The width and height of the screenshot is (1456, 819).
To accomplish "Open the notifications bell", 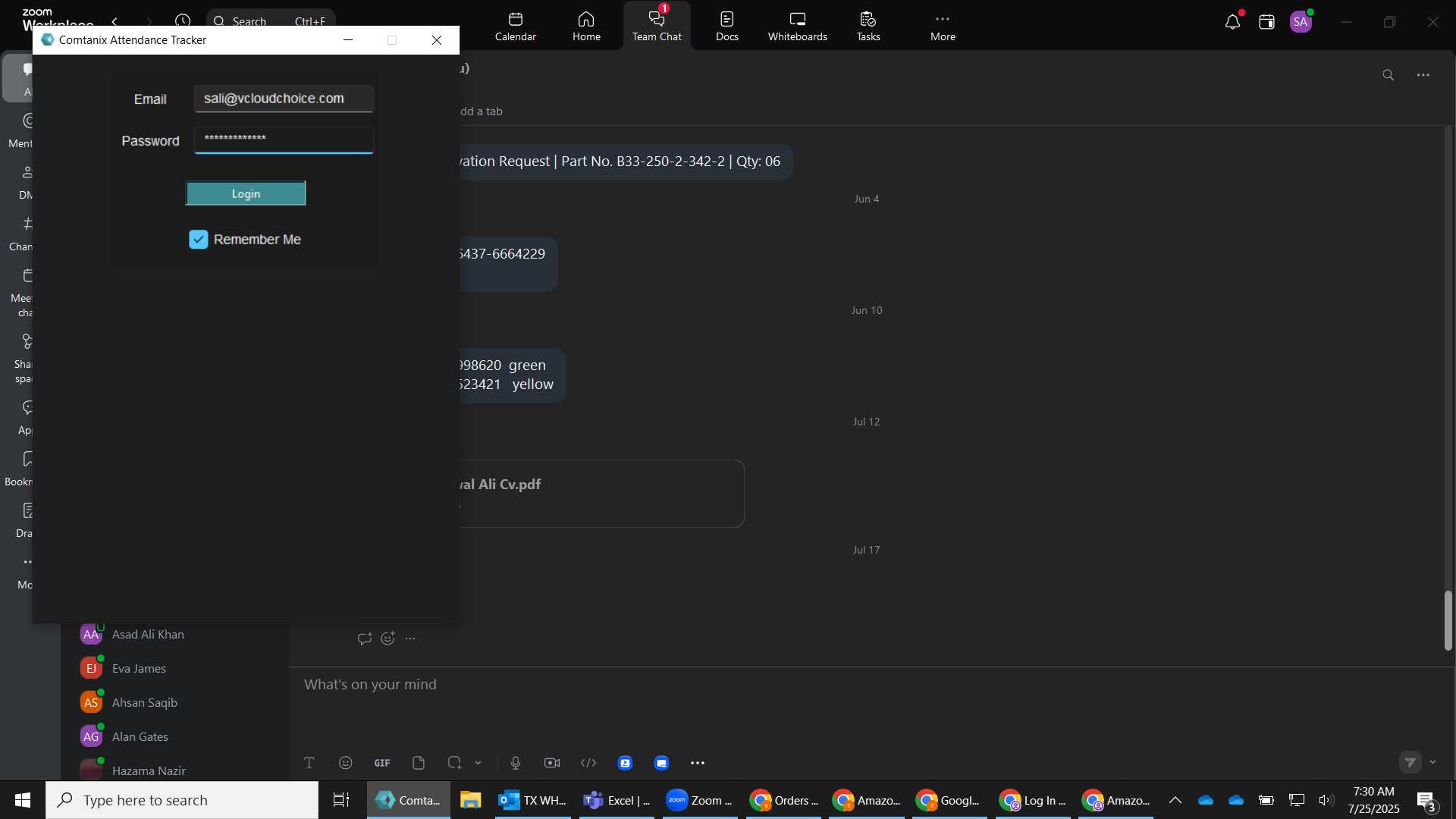I will (x=1233, y=22).
